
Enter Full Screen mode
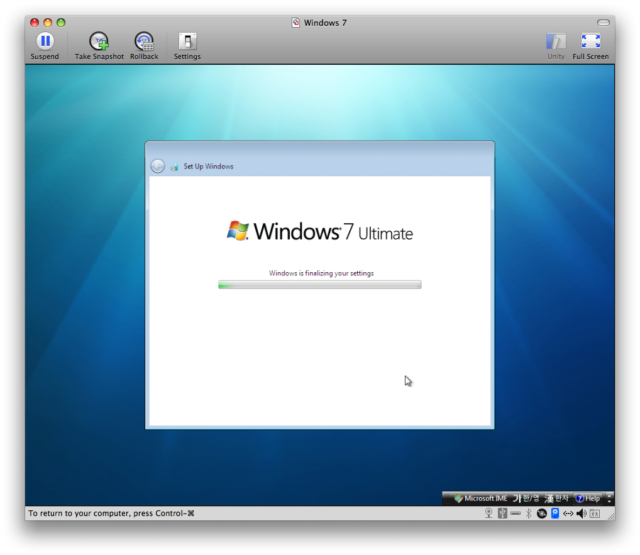590,46
